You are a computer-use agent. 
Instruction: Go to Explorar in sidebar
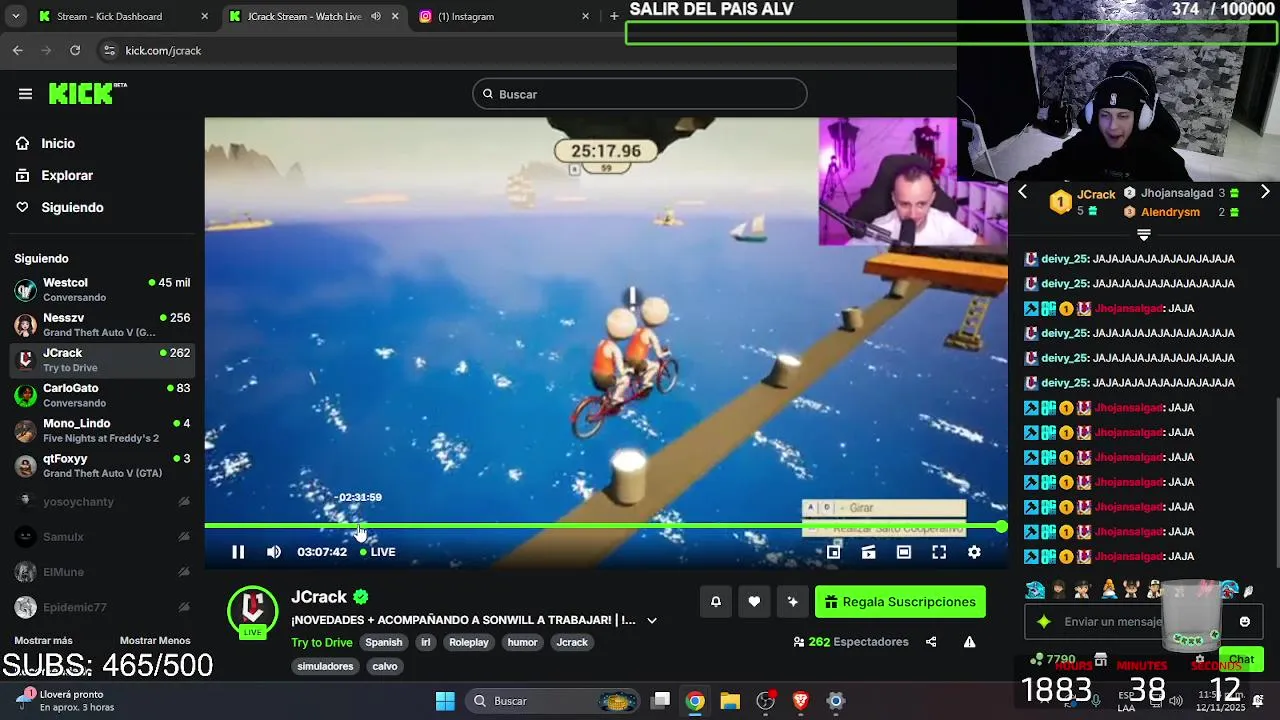coord(67,176)
